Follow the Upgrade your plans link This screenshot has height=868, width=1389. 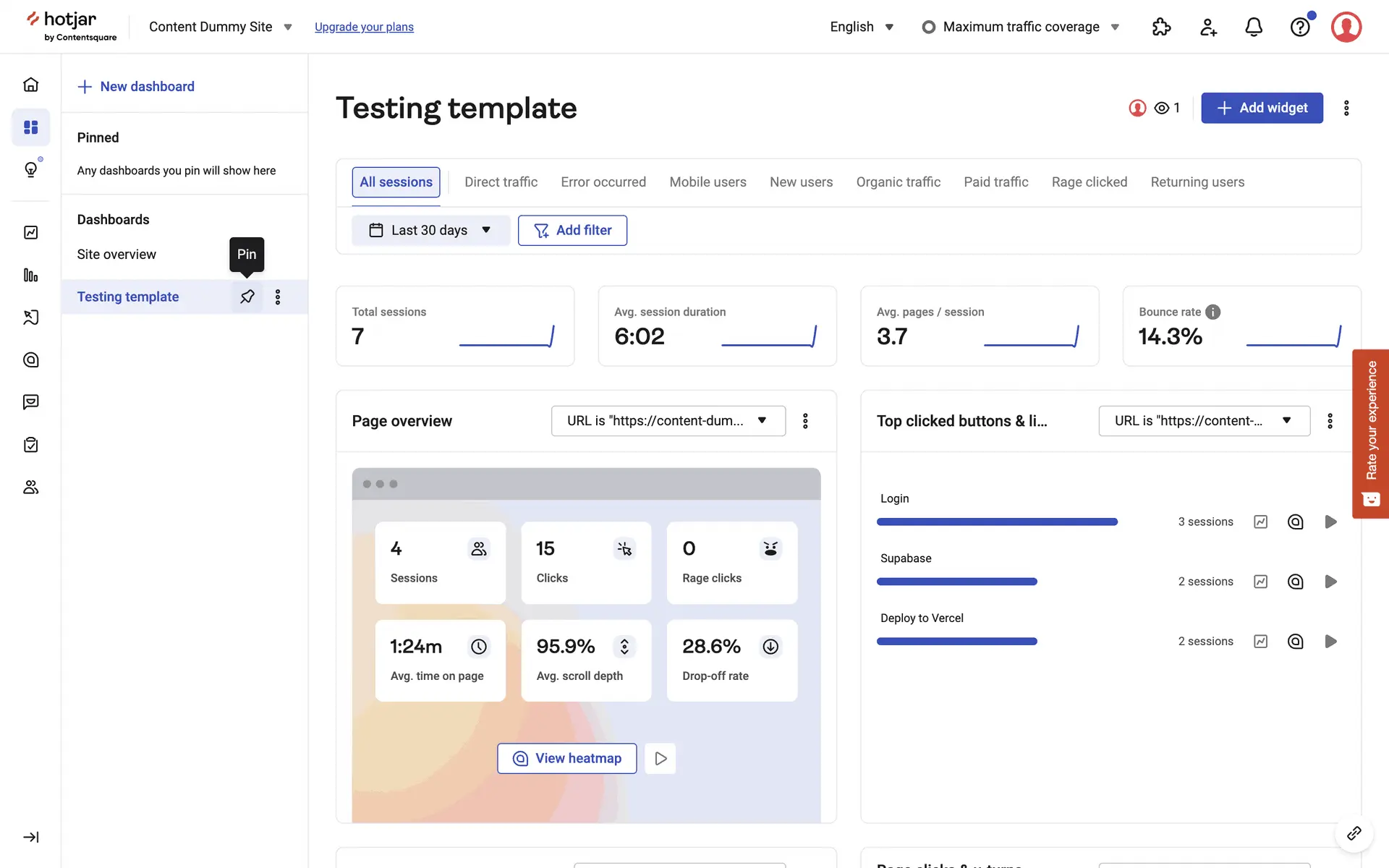[x=364, y=27]
